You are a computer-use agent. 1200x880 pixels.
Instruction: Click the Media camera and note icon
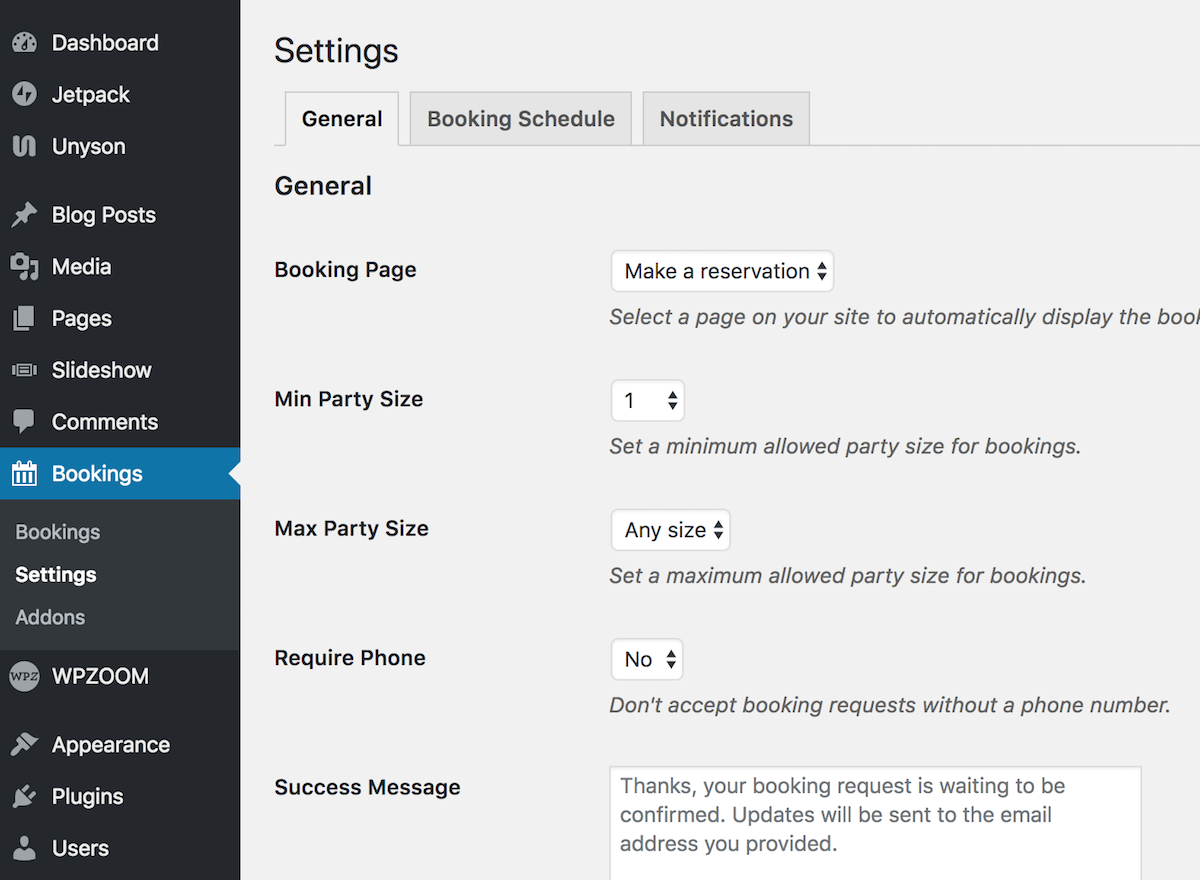tap(24, 267)
